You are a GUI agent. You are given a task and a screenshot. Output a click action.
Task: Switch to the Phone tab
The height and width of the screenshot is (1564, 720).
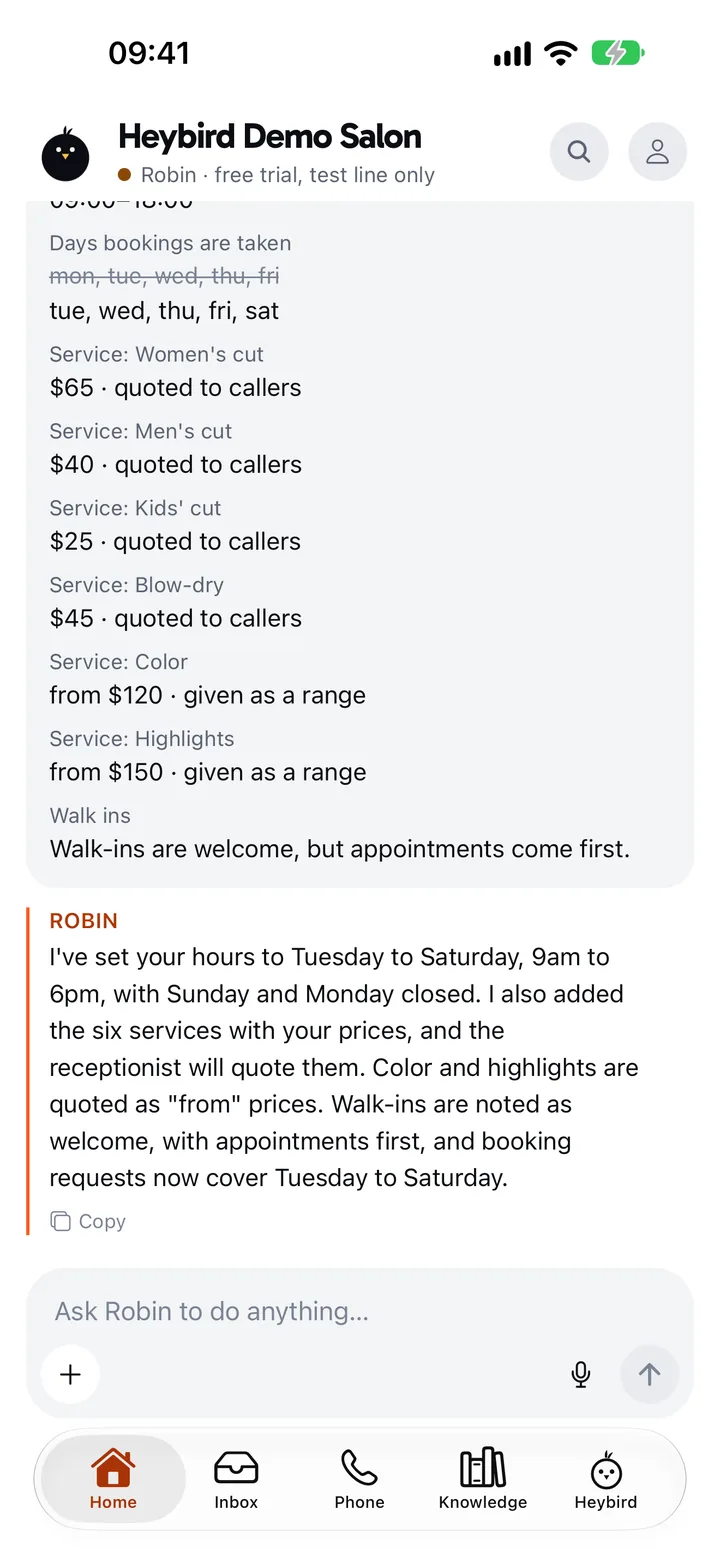click(x=359, y=1479)
